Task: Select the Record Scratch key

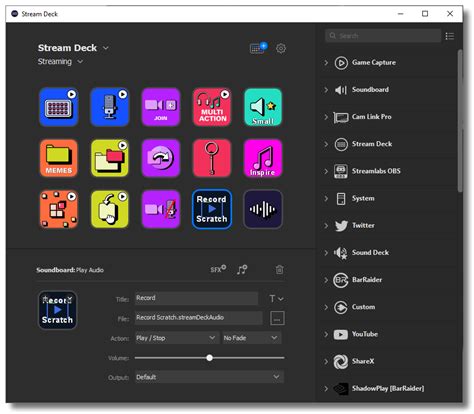Action: [x=212, y=209]
